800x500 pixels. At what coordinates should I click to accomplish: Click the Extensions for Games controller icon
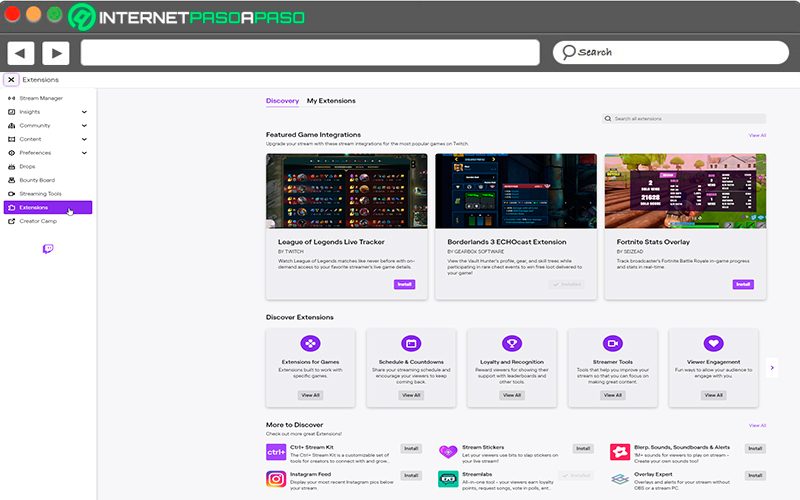pos(310,343)
